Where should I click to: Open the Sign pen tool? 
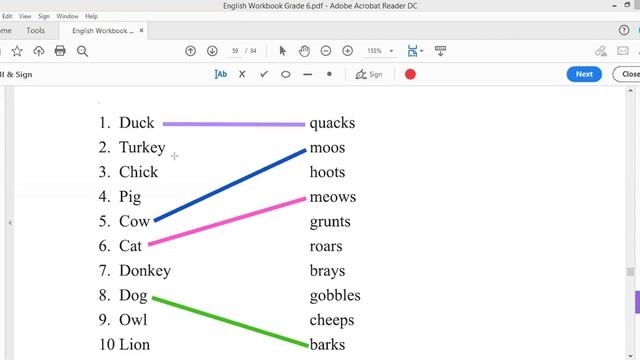(369, 74)
